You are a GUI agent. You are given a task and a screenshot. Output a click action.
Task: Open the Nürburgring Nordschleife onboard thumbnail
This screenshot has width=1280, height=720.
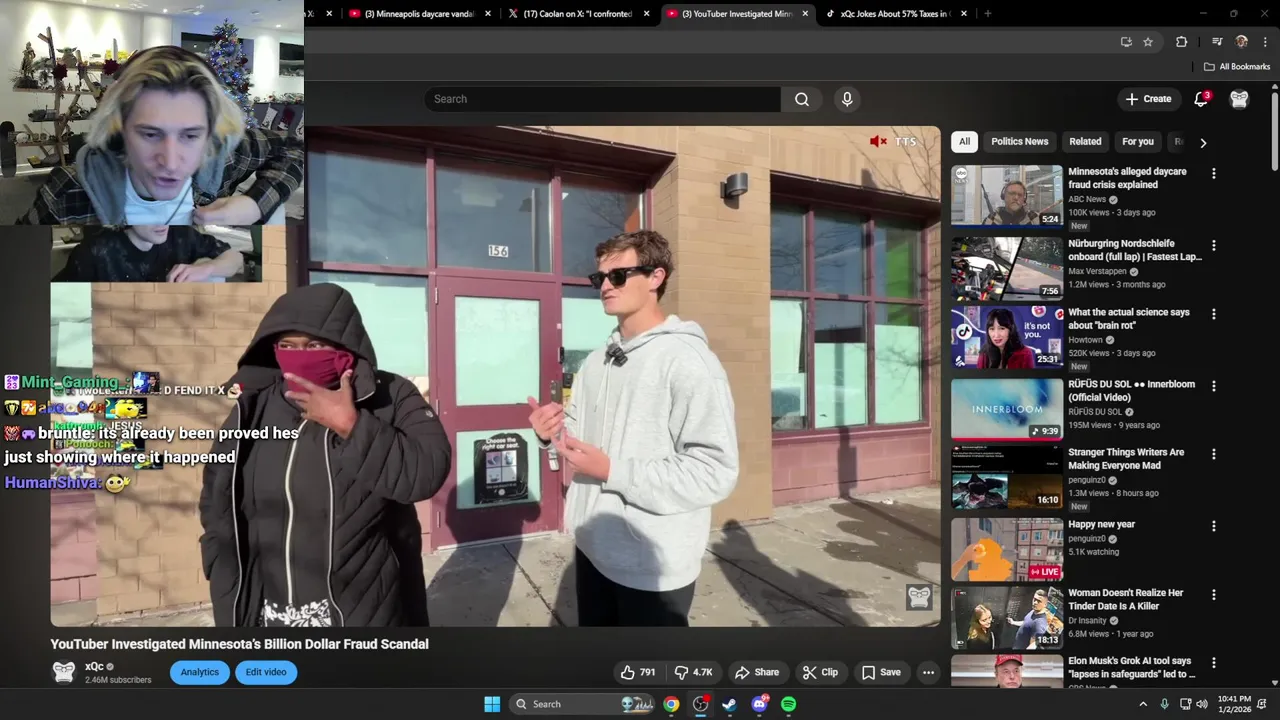[x=1007, y=268]
